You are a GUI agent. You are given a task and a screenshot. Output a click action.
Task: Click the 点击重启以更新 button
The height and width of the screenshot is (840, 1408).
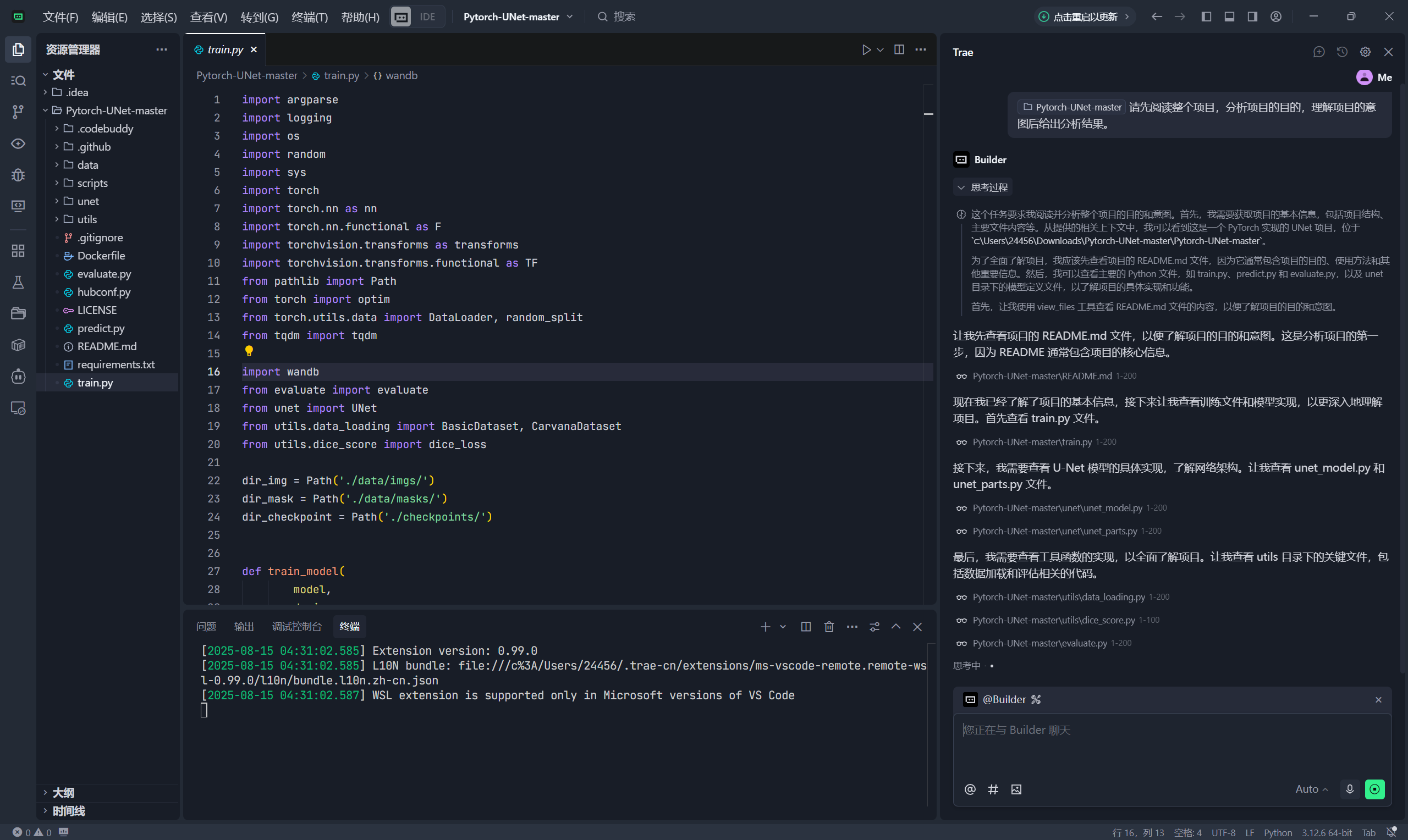point(1084,17)
